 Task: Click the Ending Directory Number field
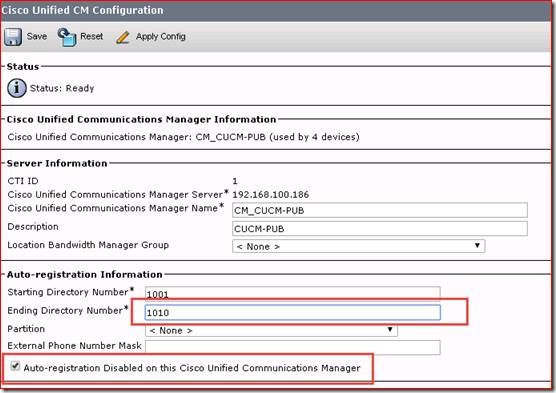click(x=293, y=312)
